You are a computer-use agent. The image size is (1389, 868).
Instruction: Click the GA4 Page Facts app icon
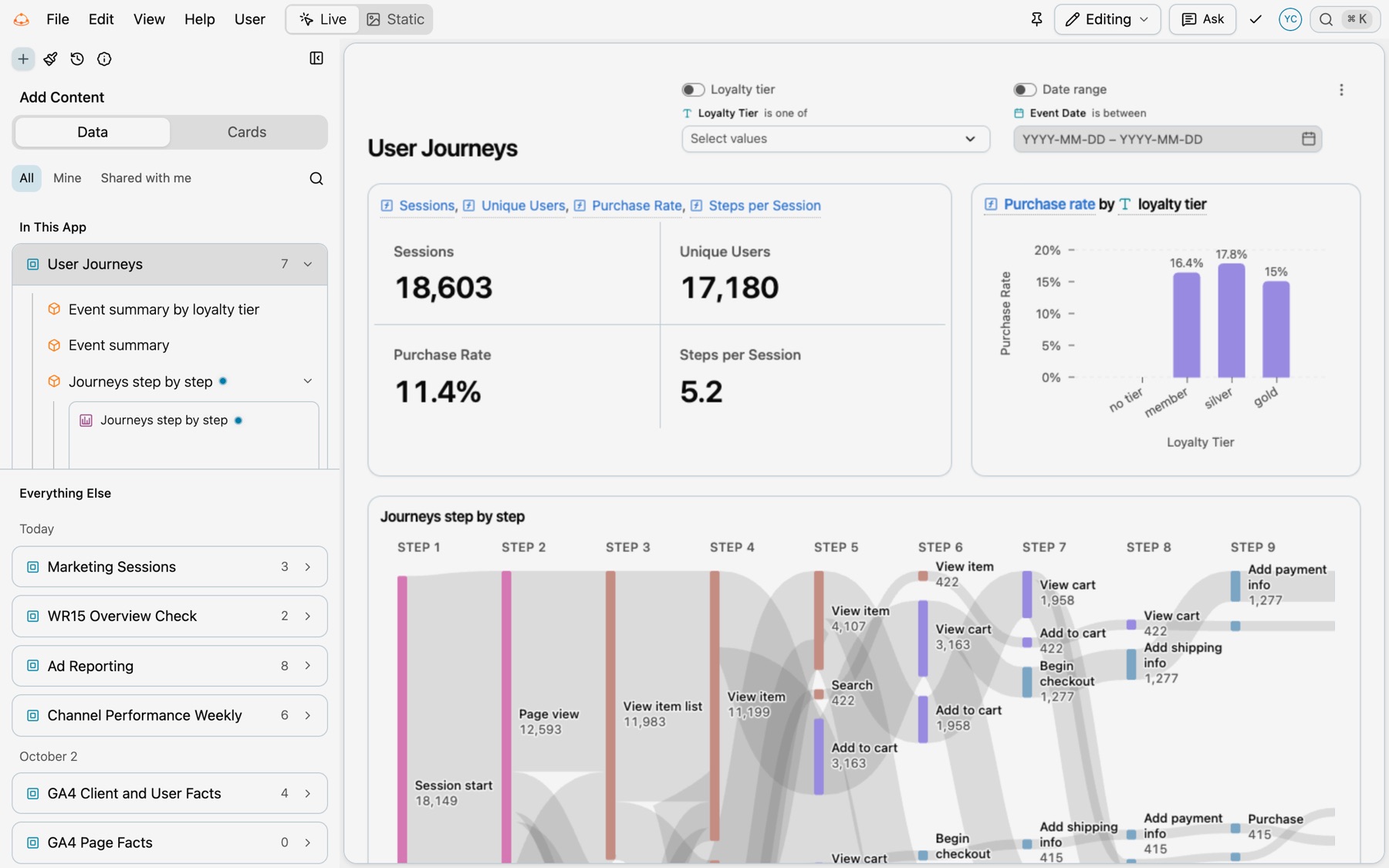[33, 843]
